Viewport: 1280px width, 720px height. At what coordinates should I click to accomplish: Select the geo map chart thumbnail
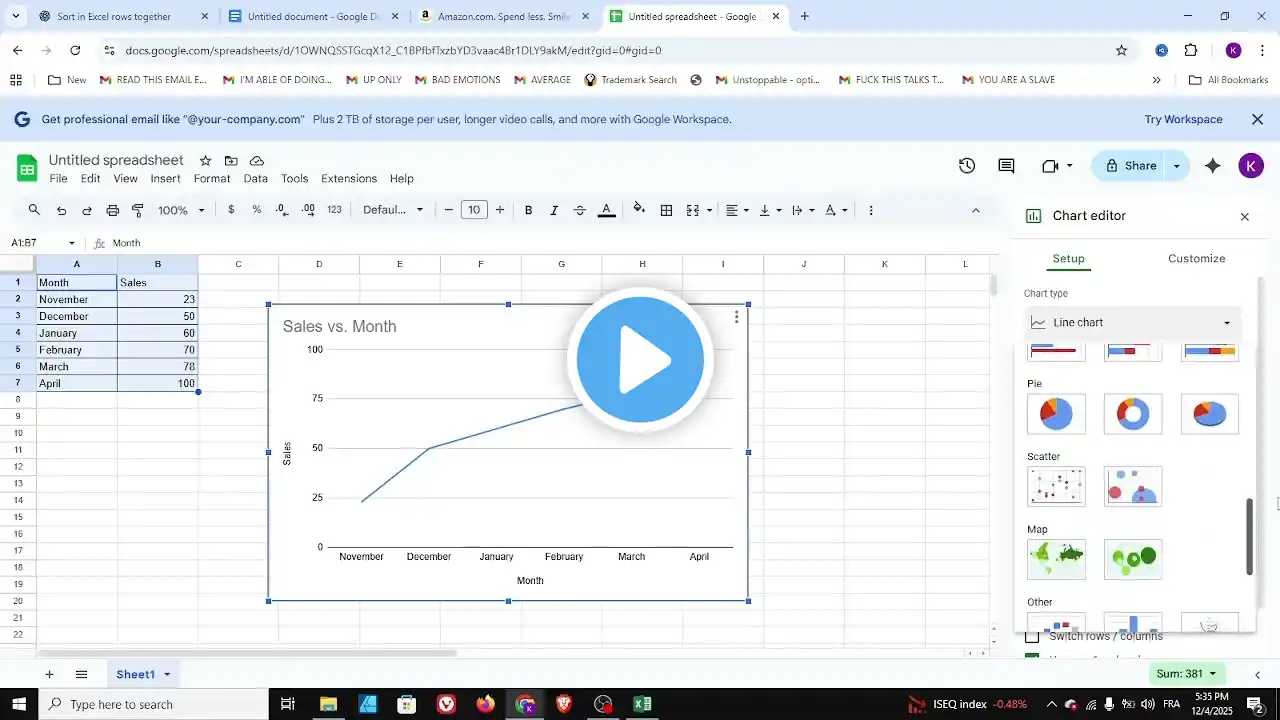(x=1056, y=560)
